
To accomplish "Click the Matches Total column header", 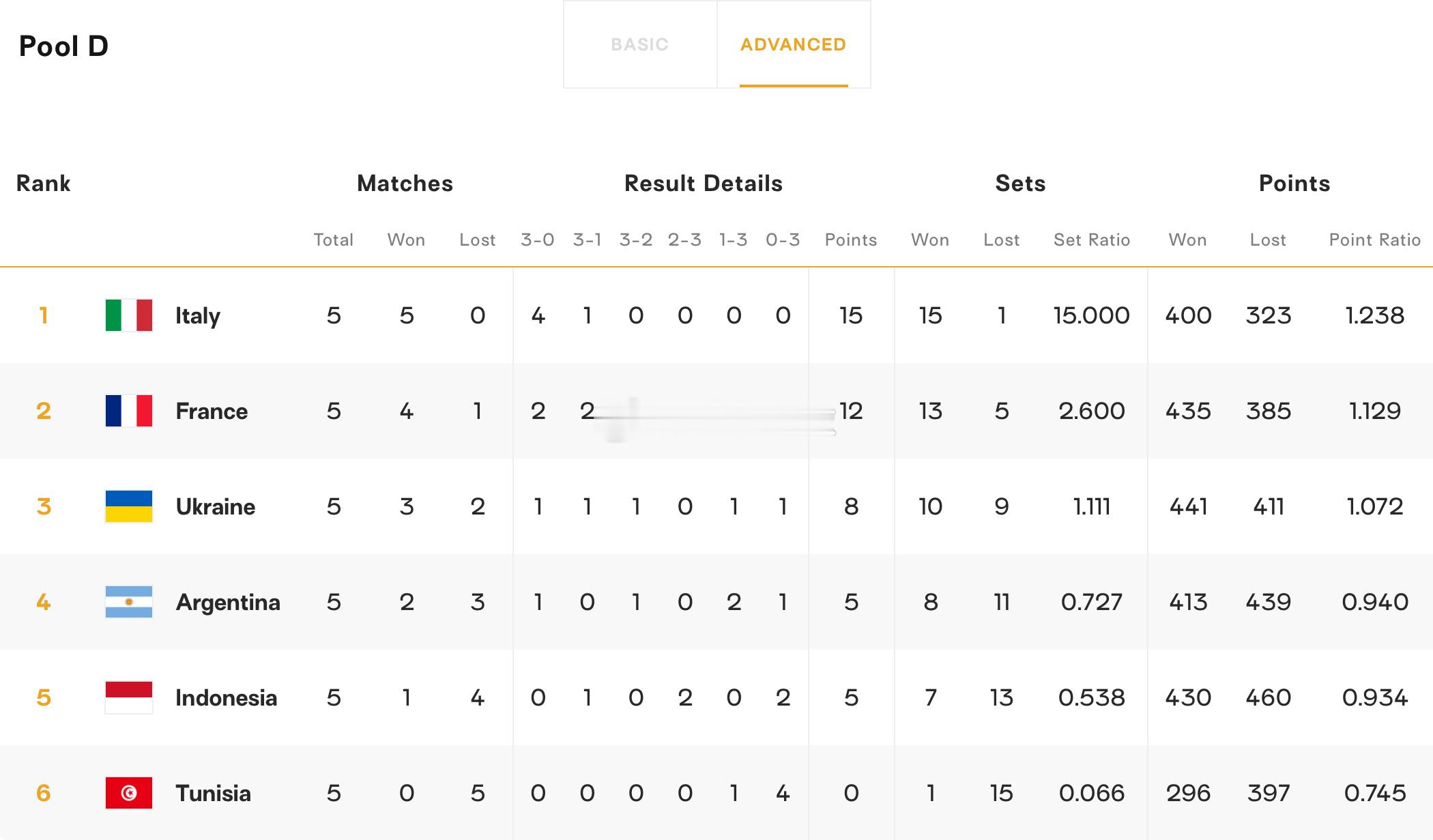I will (x=334, y=240).
